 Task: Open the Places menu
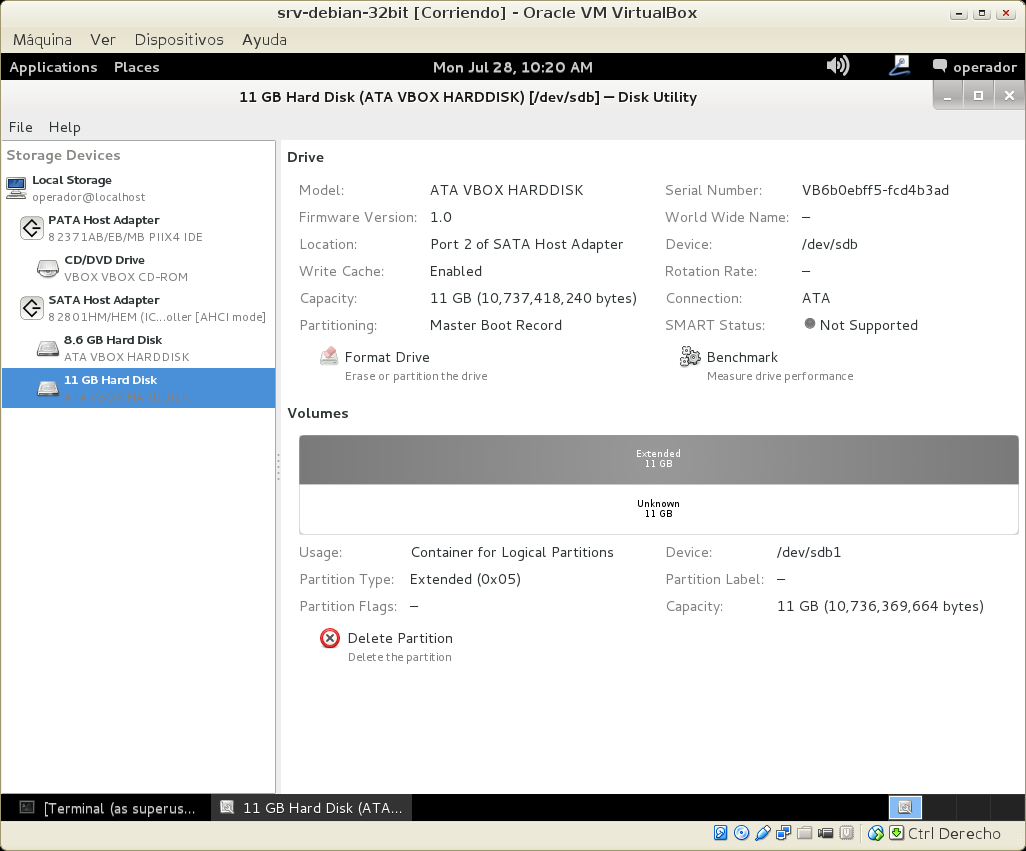click(137, 67)
